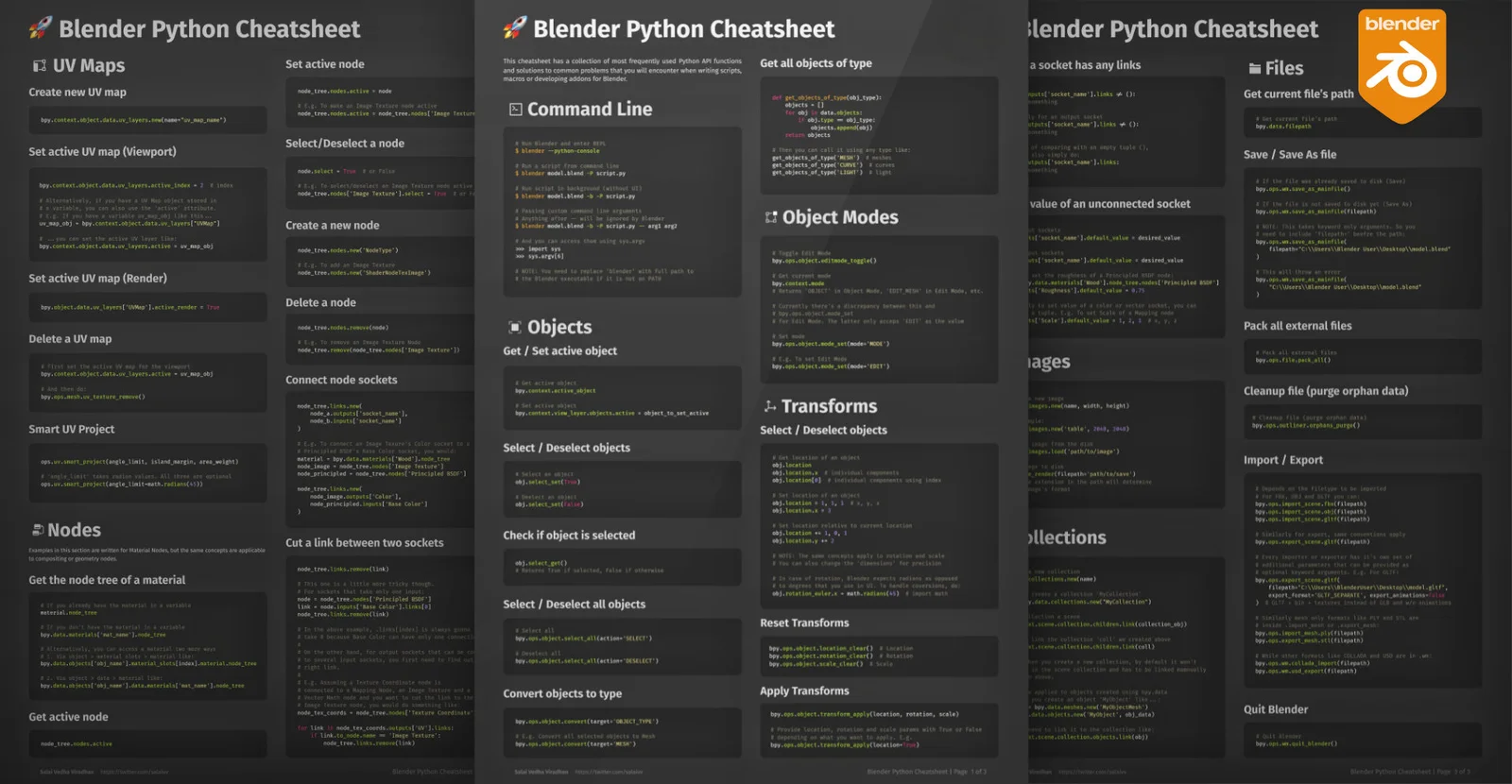Click the 'Quit Blender' heading

1276,709
